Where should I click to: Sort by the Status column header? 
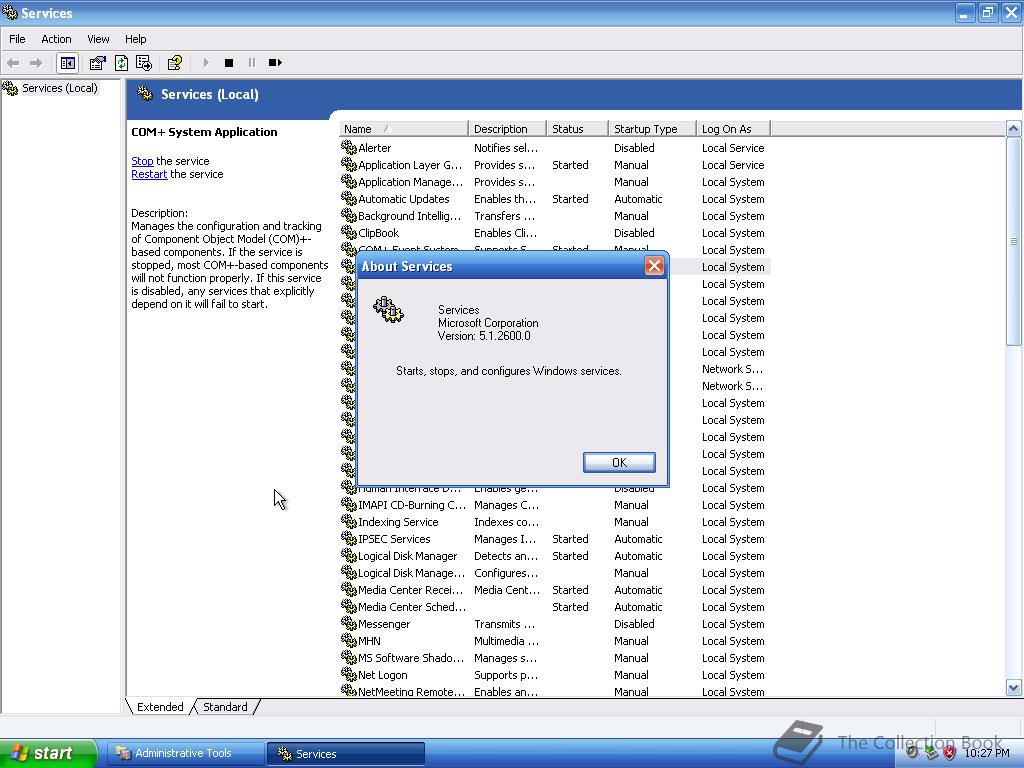tap(577, 129)
